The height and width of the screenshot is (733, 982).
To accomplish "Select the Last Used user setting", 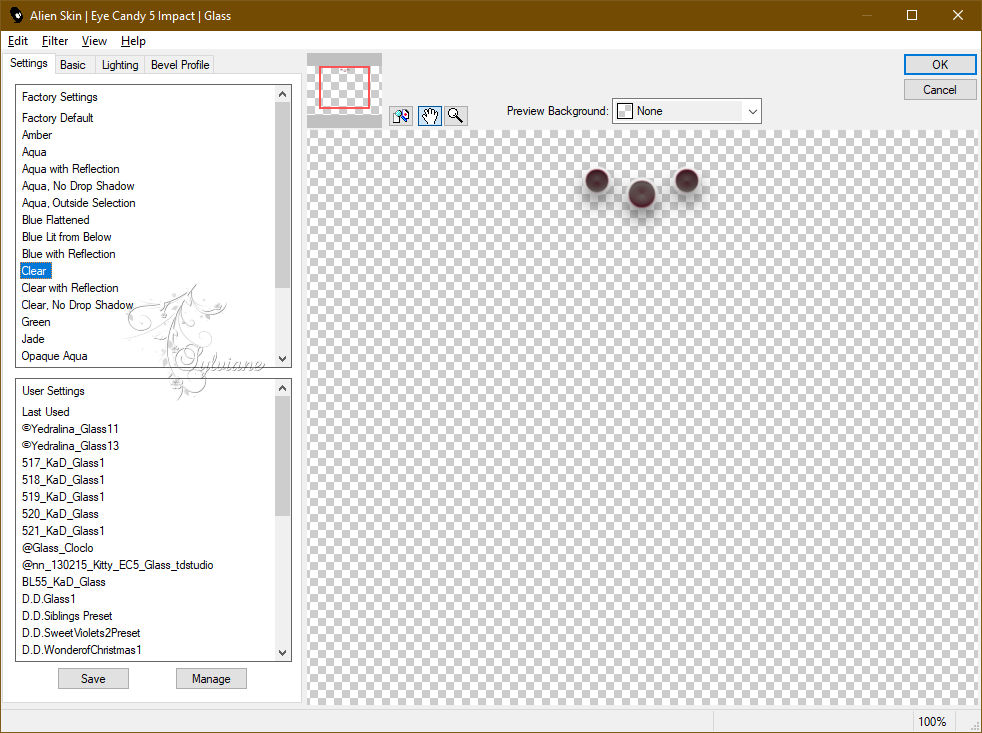I will tap(46, 412).
